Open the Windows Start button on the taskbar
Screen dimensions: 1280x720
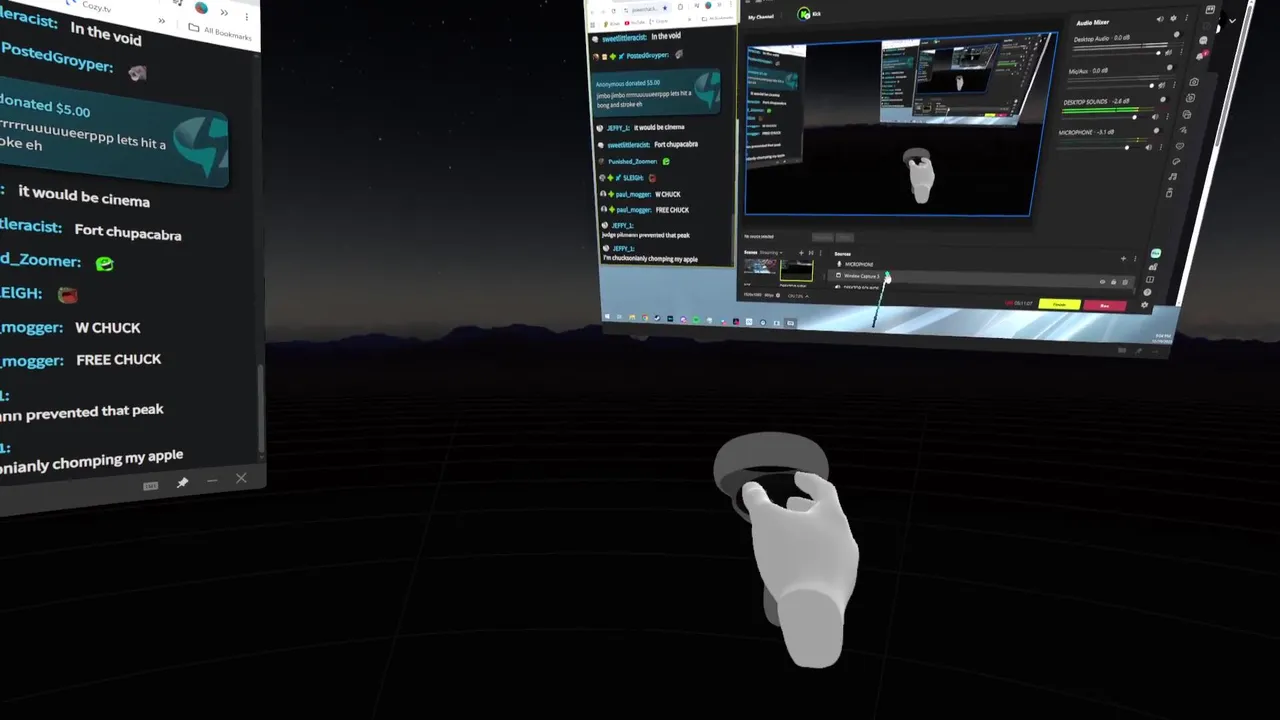click(607, 316)
